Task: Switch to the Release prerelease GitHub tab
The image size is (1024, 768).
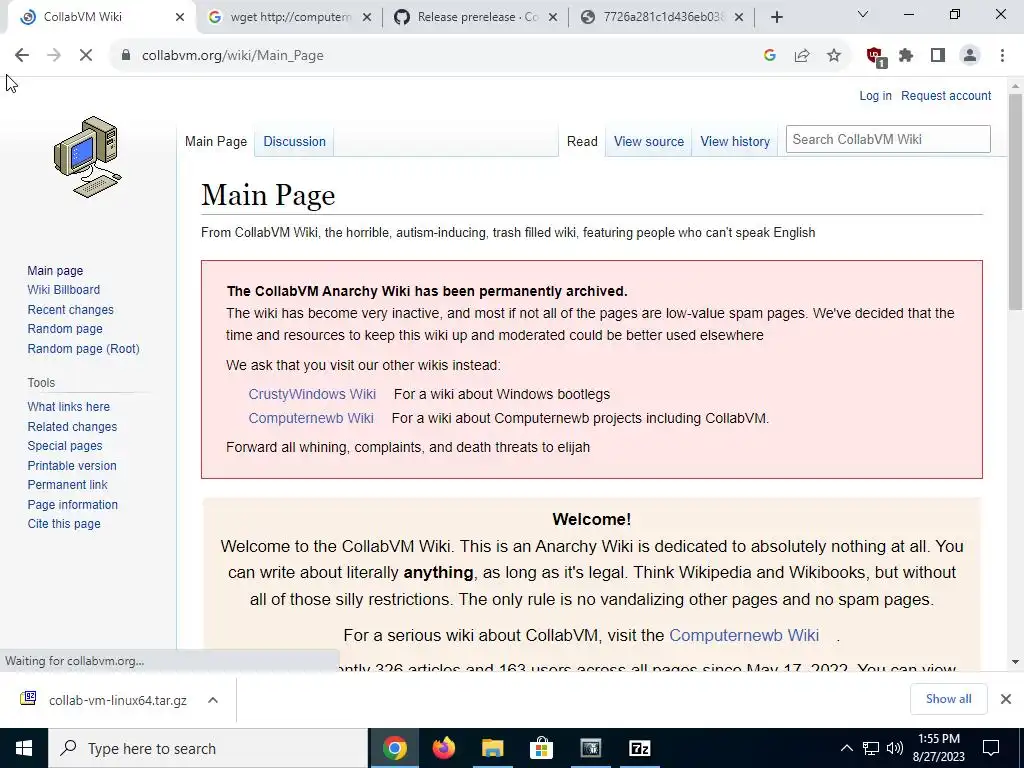Action: coord(477,17)
